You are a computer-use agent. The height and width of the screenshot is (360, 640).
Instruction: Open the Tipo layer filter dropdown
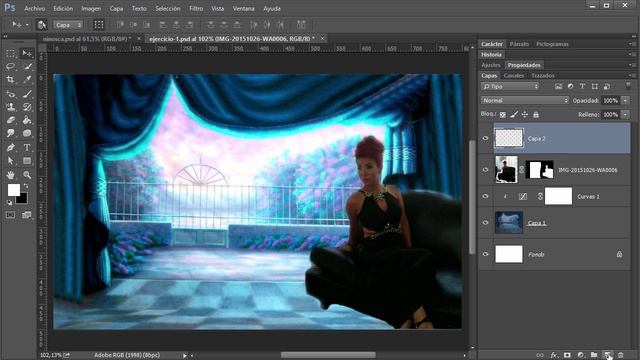510,86
